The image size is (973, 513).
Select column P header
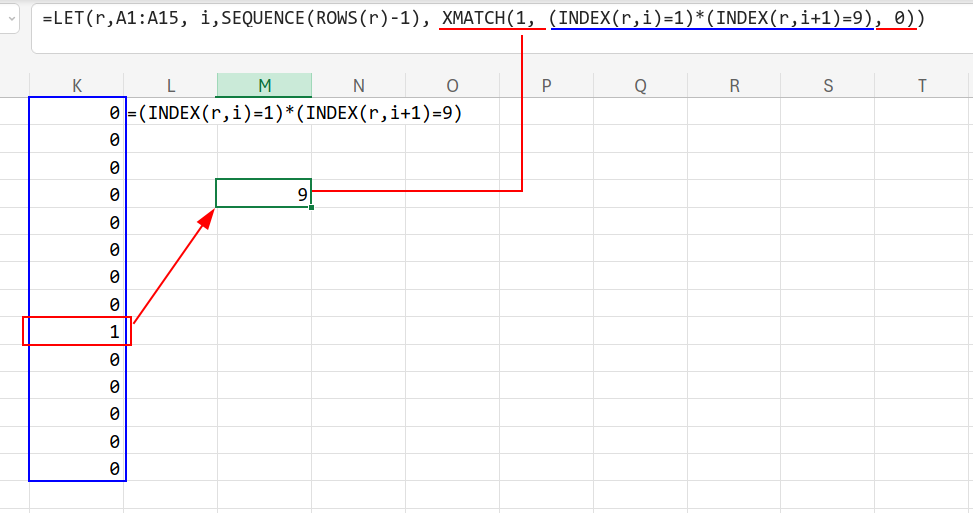[x=546, y=86]
